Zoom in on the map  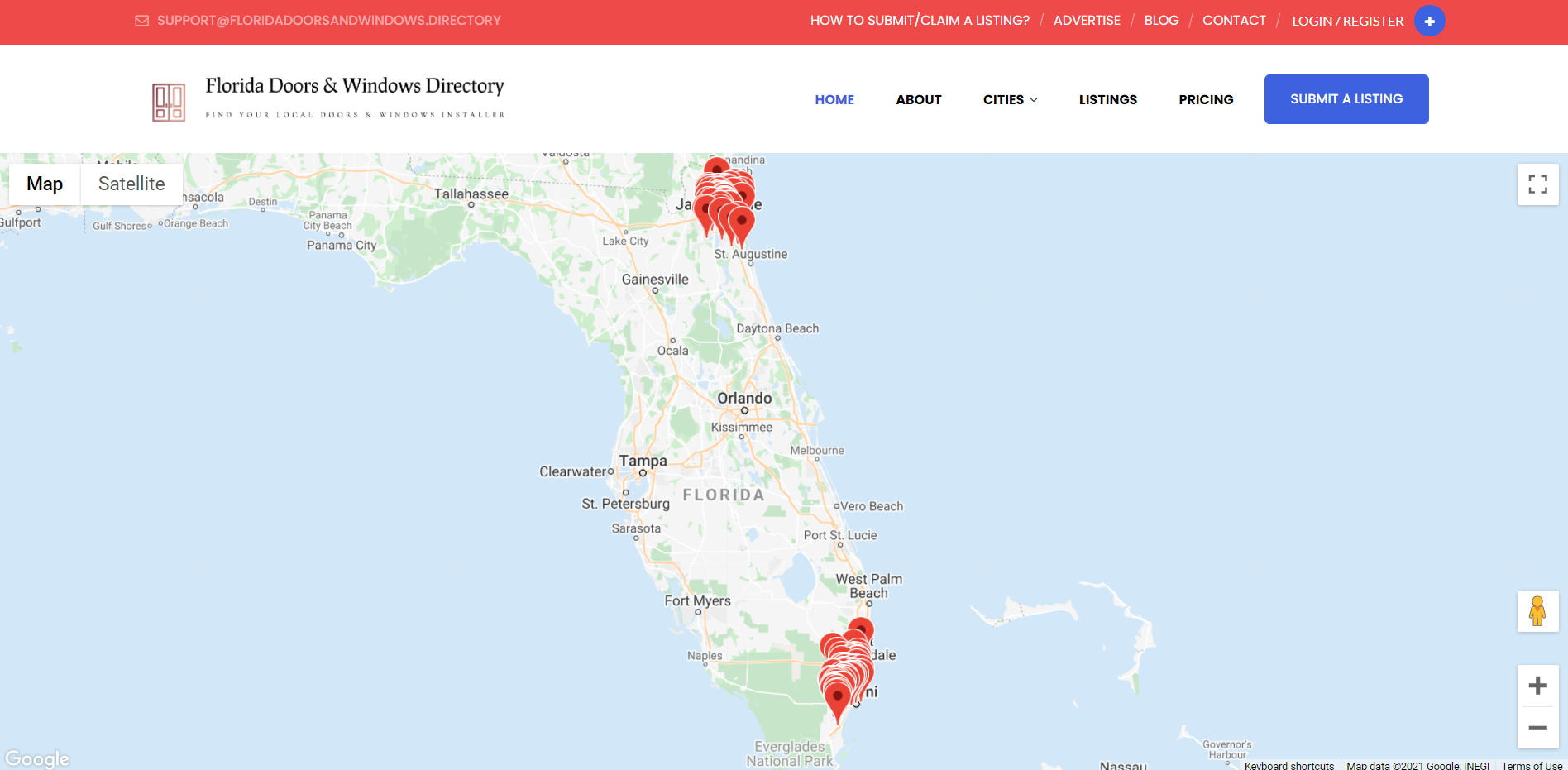click(1537, 686)
